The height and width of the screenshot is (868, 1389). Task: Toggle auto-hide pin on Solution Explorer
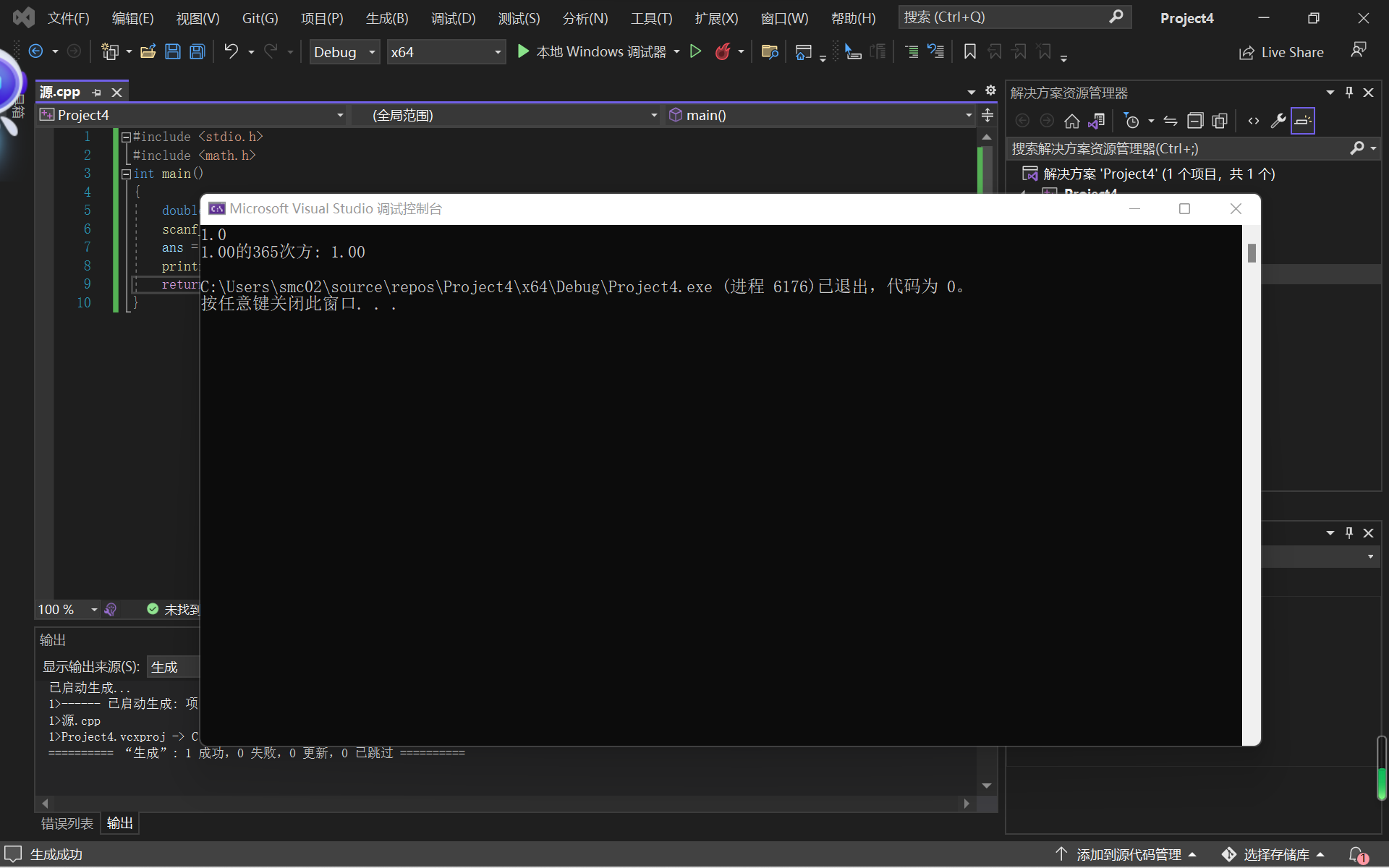tap(1349, 93)
